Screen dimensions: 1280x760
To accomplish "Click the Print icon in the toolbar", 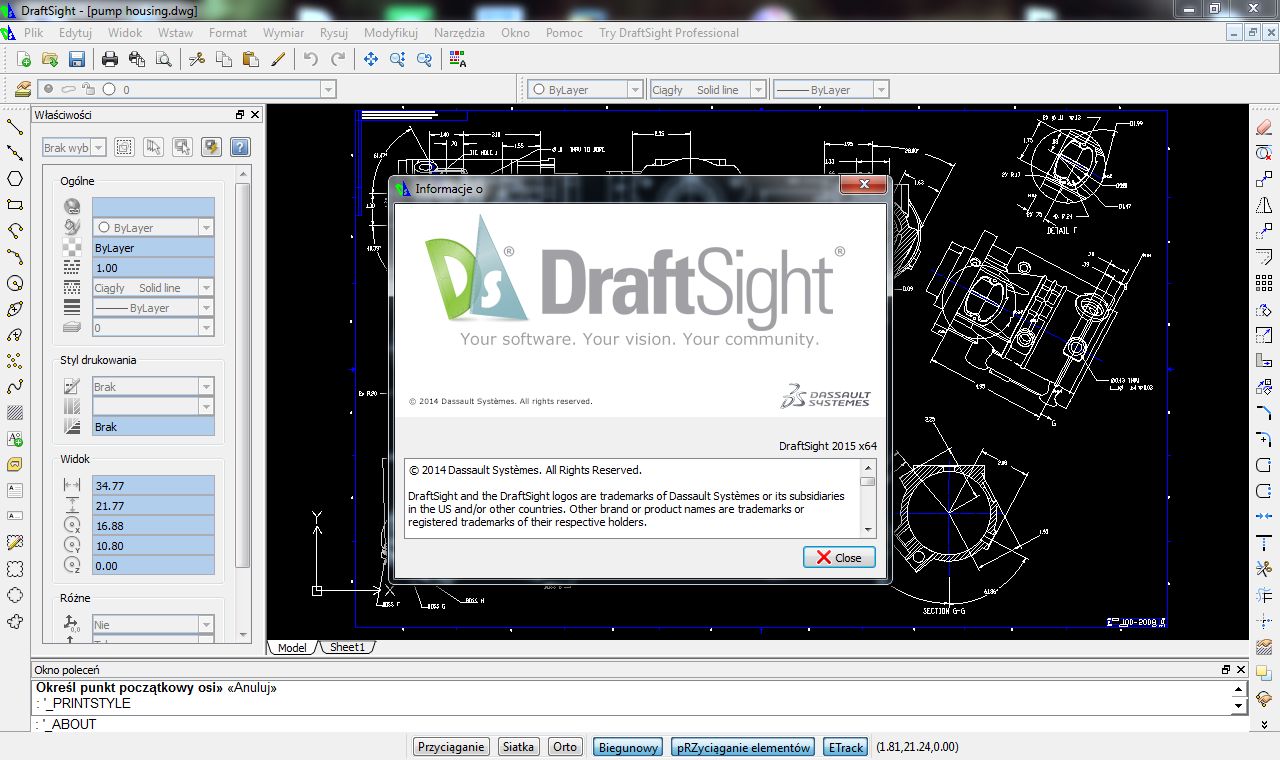I will 110,59.
